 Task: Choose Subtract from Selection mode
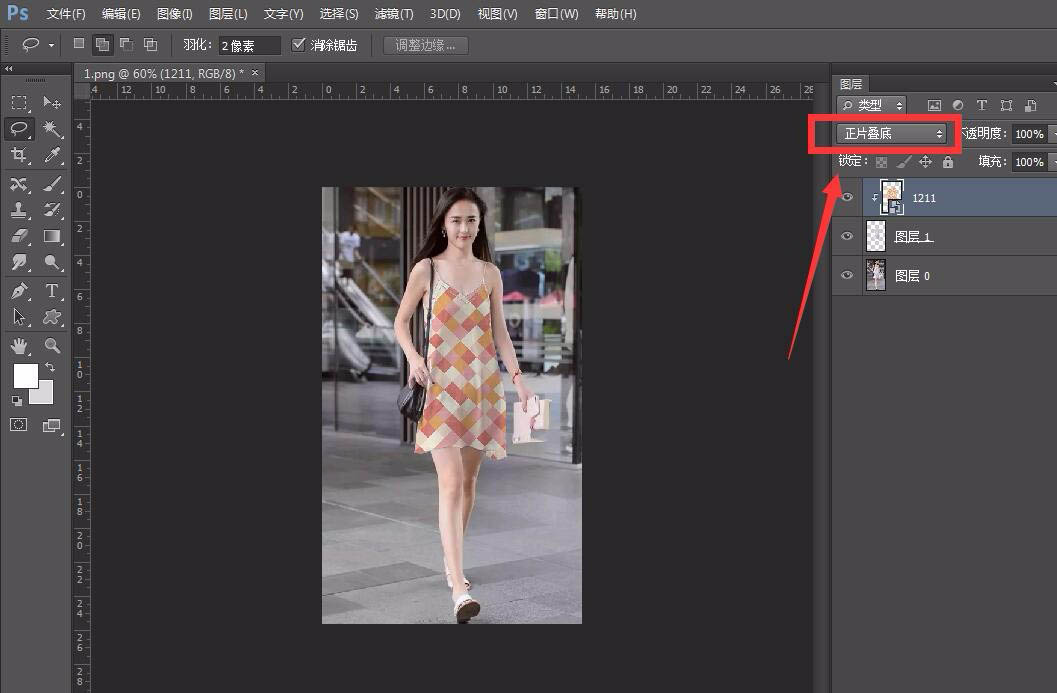click(x=126, y=44)
